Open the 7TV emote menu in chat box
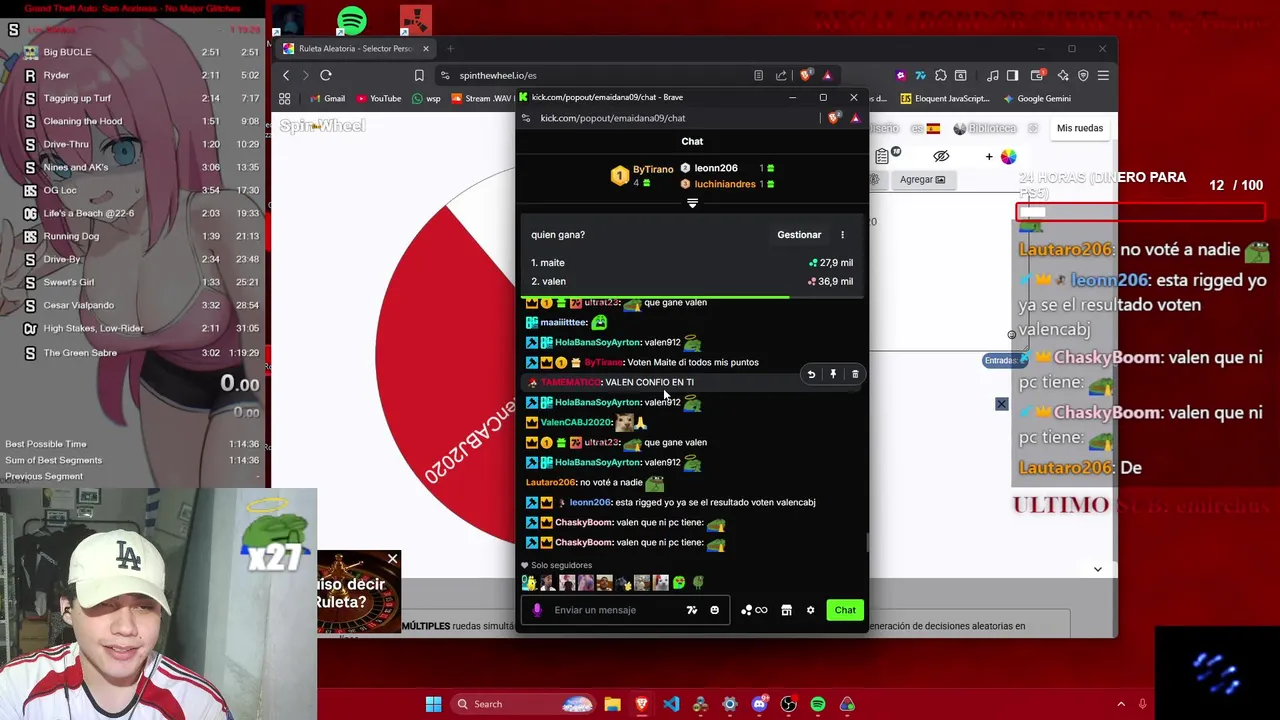 pyautogui.click(x=691, y=610)
